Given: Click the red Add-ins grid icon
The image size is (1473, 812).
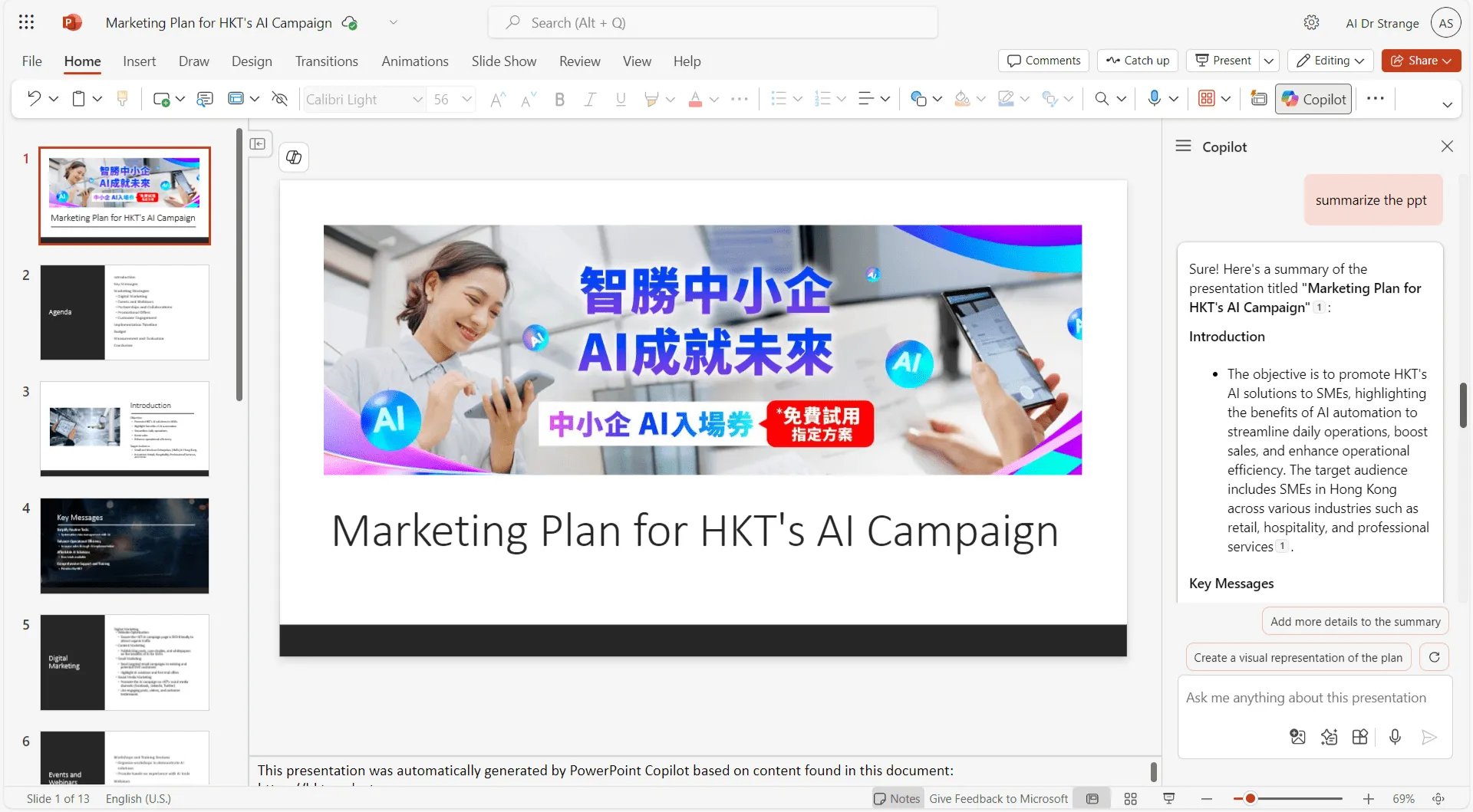Looking at the screenshot, I should 1207,98.
